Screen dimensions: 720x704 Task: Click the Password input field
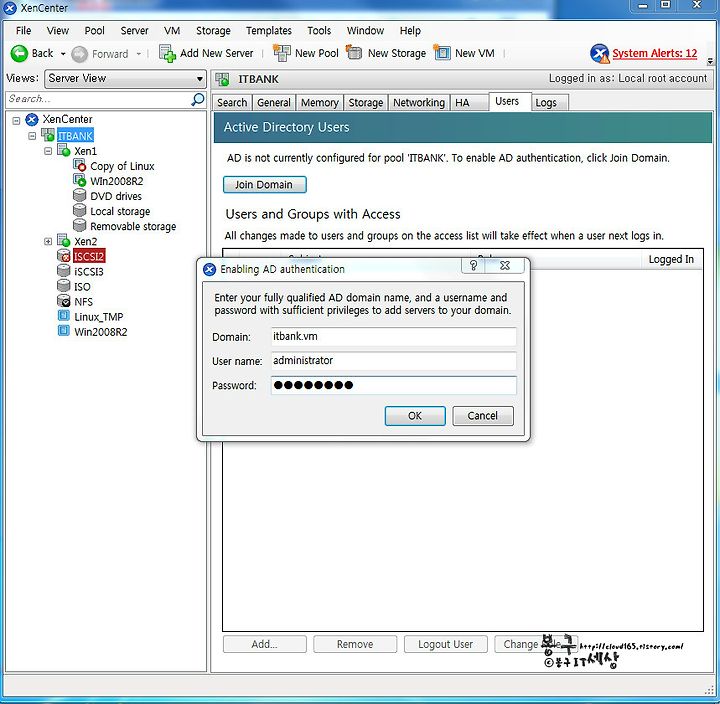[x=394, y=385]
